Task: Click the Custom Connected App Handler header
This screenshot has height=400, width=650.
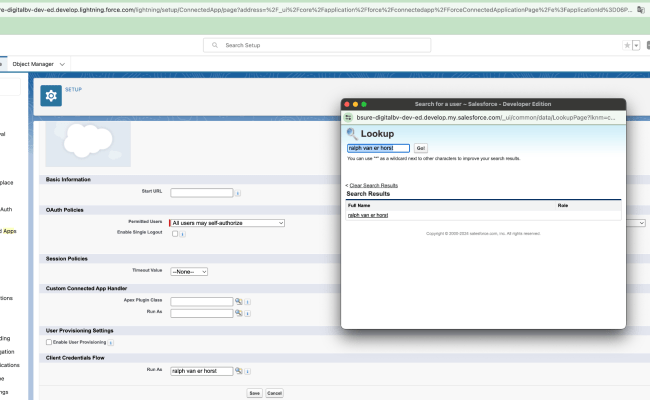Action: (x=86, y=288)
